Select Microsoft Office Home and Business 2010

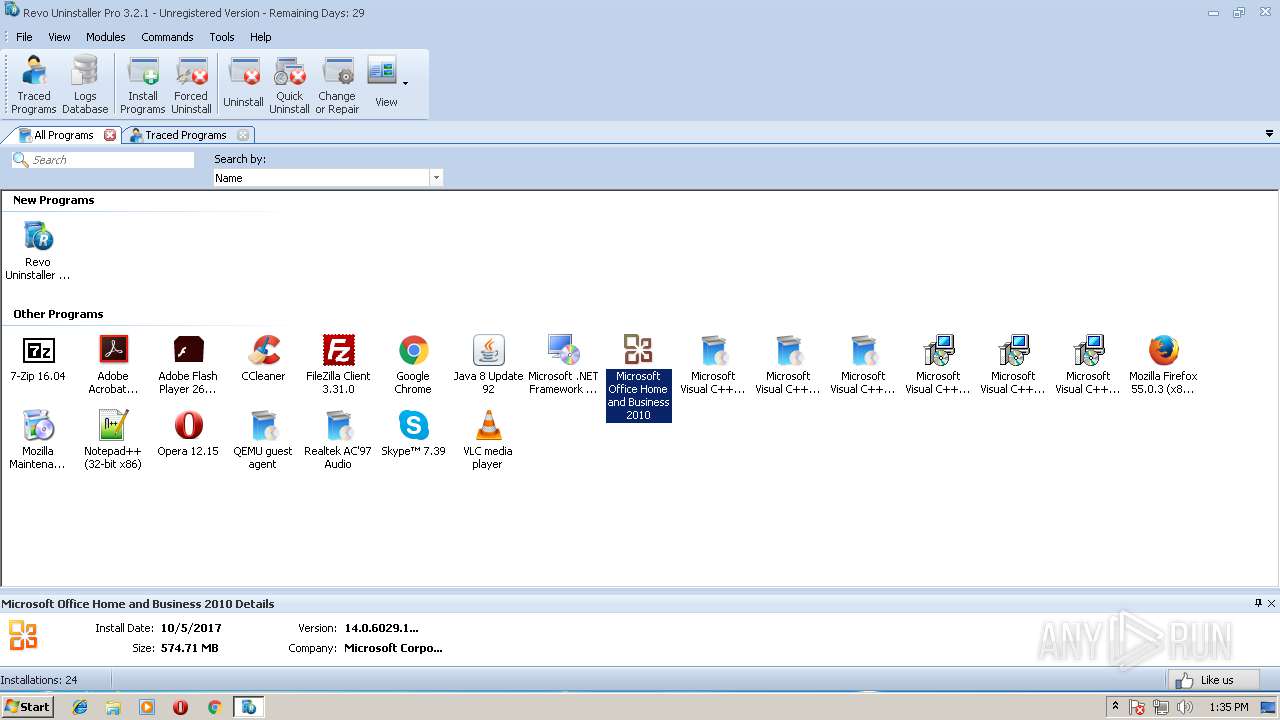(x=638, y=378)
